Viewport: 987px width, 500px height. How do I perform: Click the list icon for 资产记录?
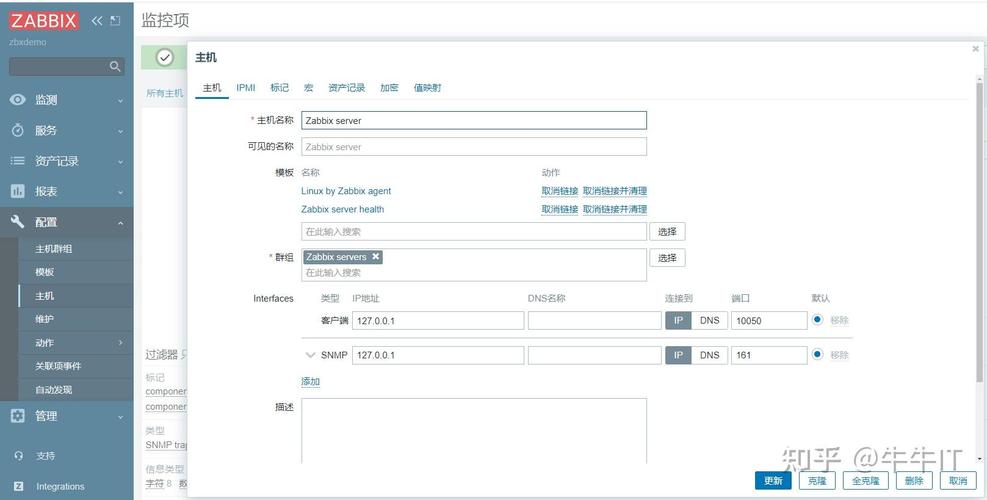[18, 161]
